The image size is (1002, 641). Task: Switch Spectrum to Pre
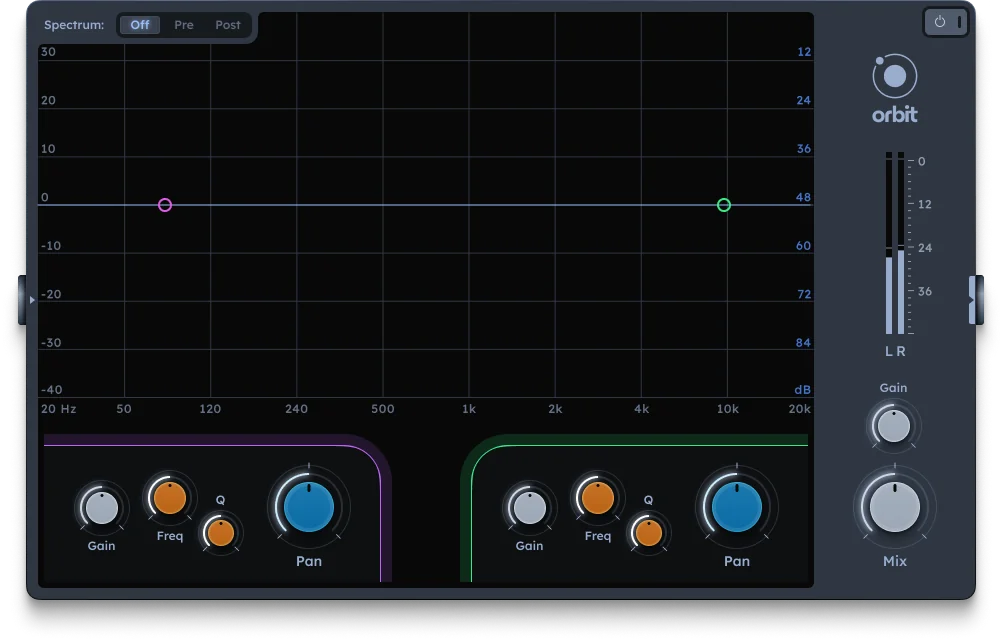pos(184,25)
